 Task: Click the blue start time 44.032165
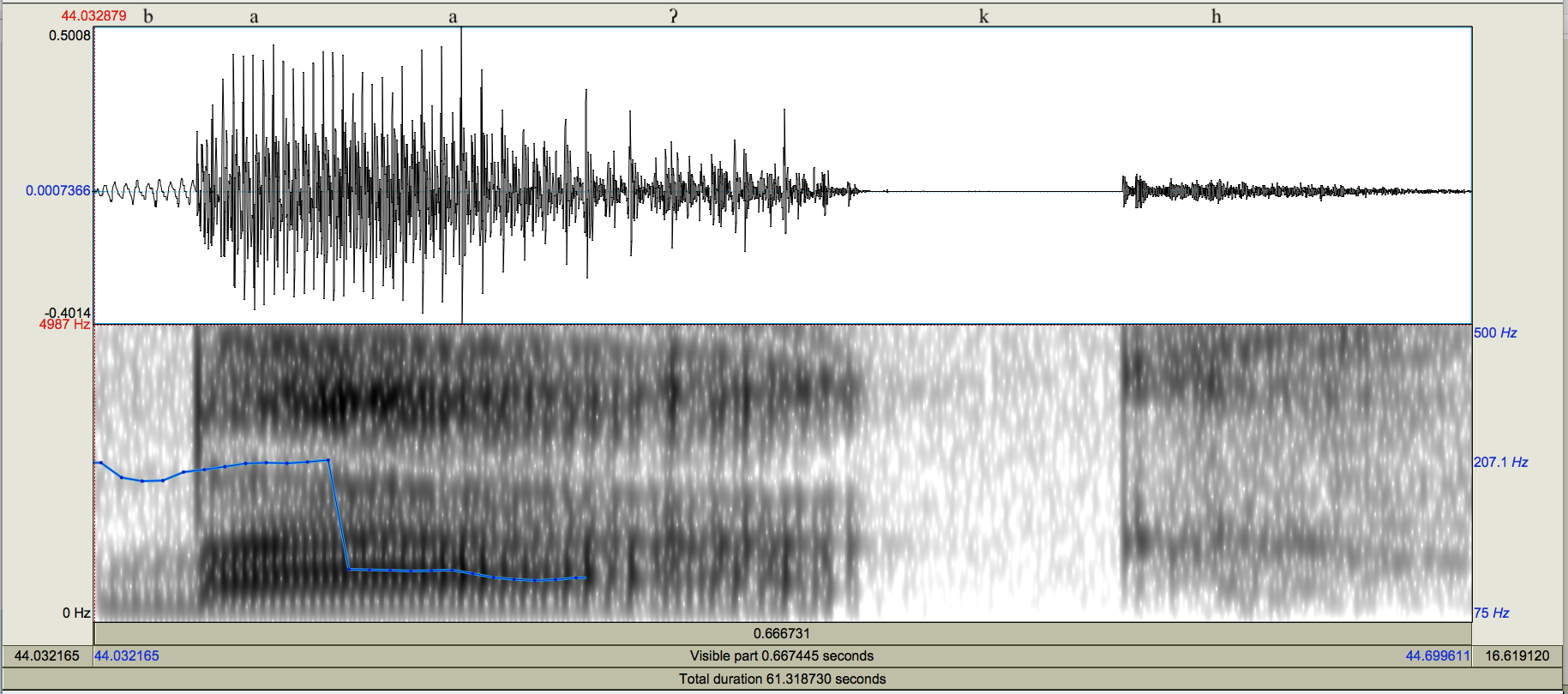(127, 655)
